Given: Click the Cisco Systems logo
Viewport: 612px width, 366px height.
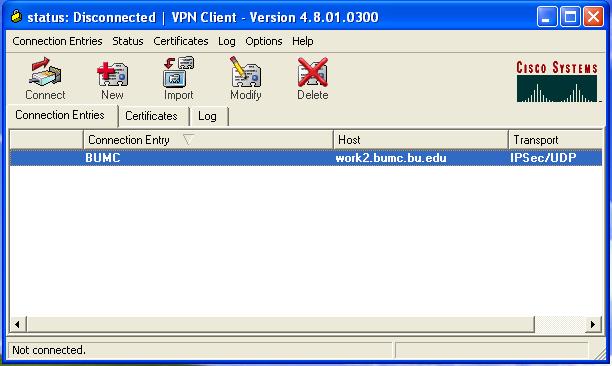Looking at the screenshot, I should [x=557, y=82].
